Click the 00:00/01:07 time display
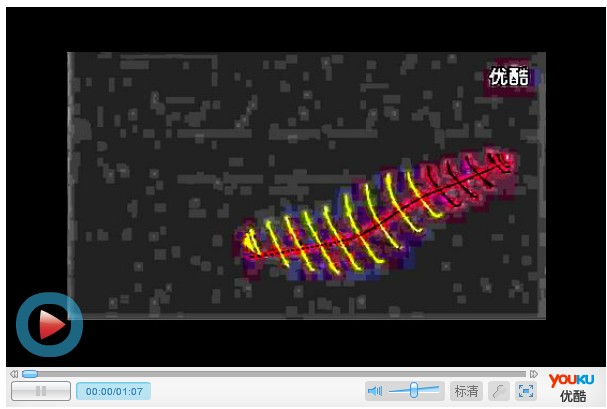This screenshot has height=409, width=607. [114, 391]
